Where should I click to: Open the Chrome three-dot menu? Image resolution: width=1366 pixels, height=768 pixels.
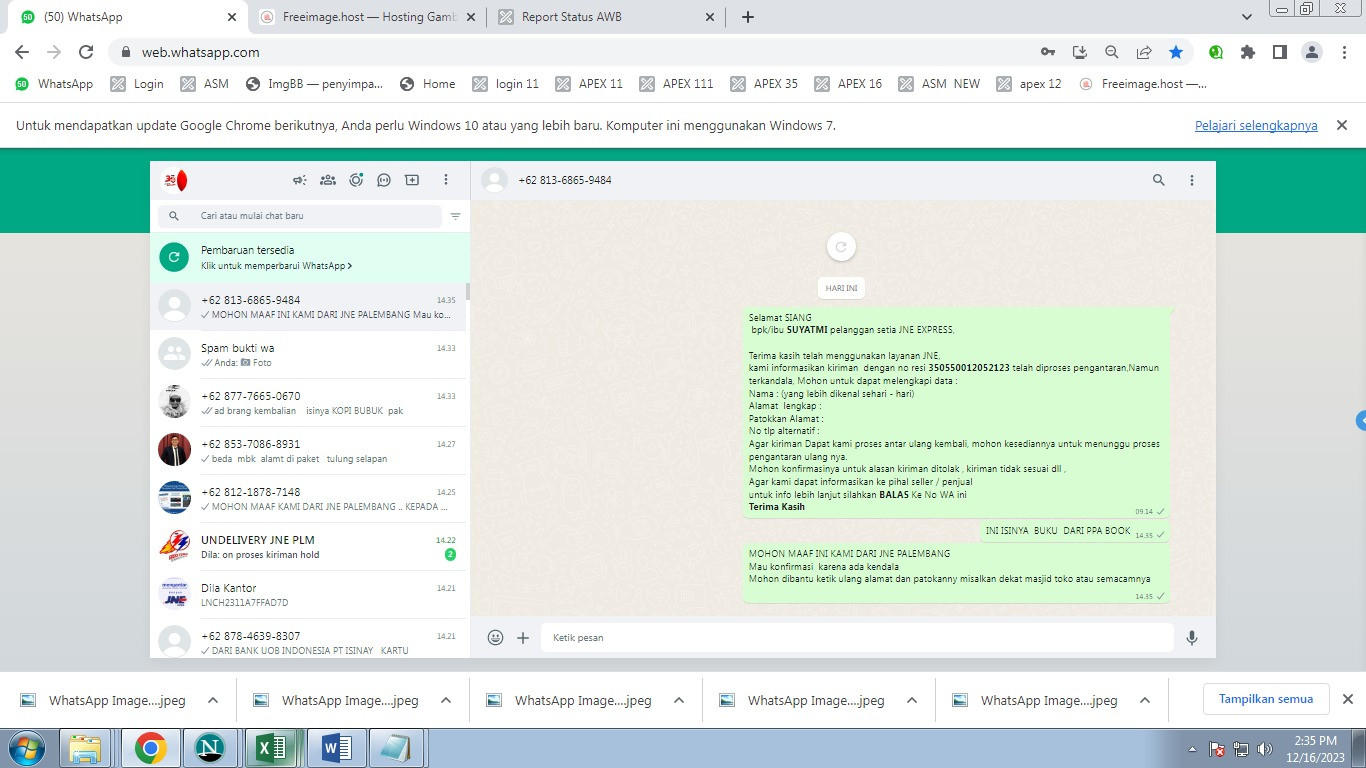1344,52
